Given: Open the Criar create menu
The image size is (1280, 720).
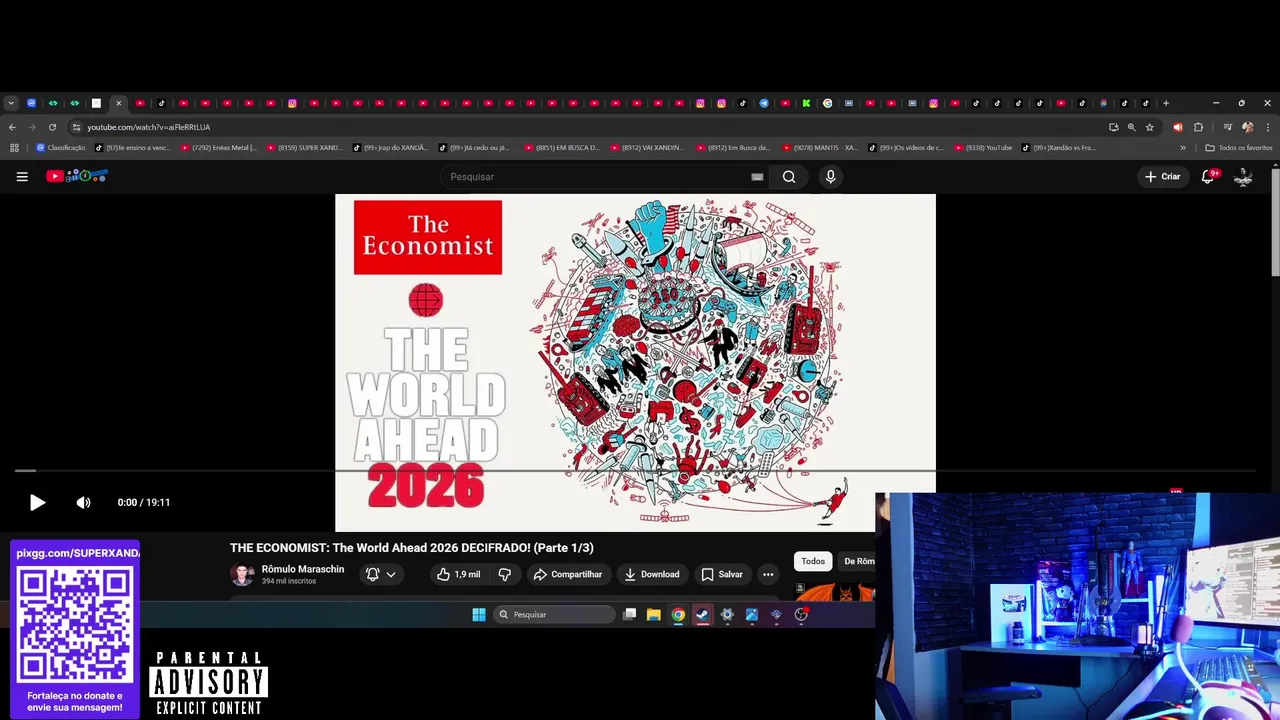Looking at the screenshot, I should [1162, 176].
